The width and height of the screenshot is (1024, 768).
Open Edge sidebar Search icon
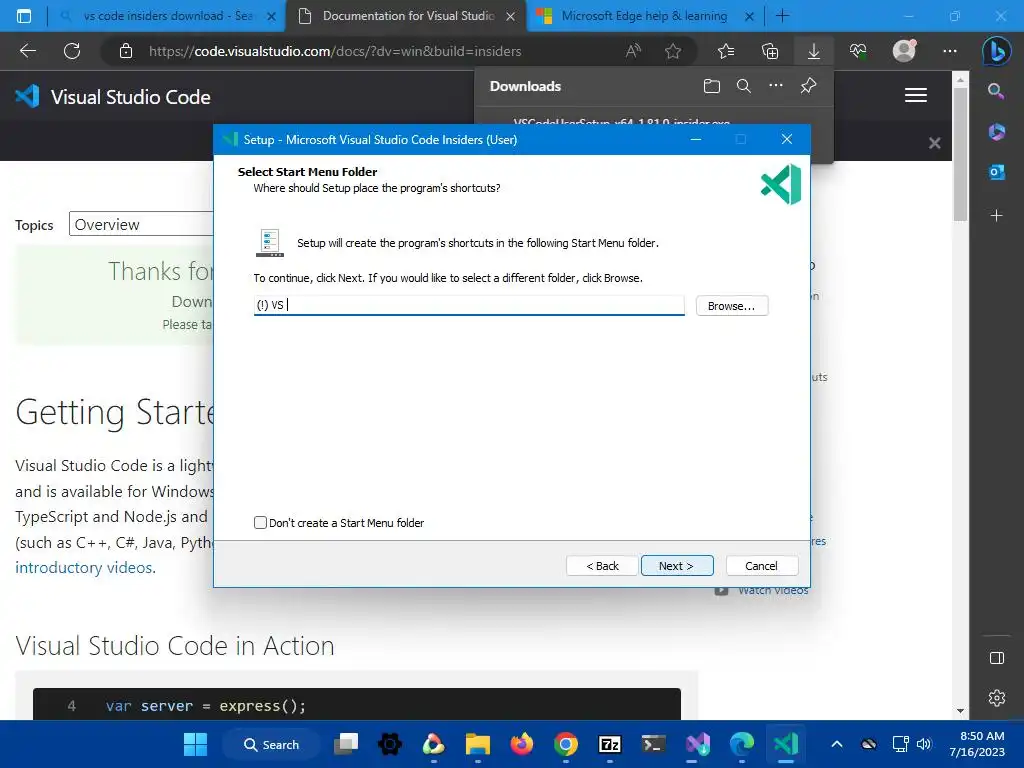(x=996, y=91)
